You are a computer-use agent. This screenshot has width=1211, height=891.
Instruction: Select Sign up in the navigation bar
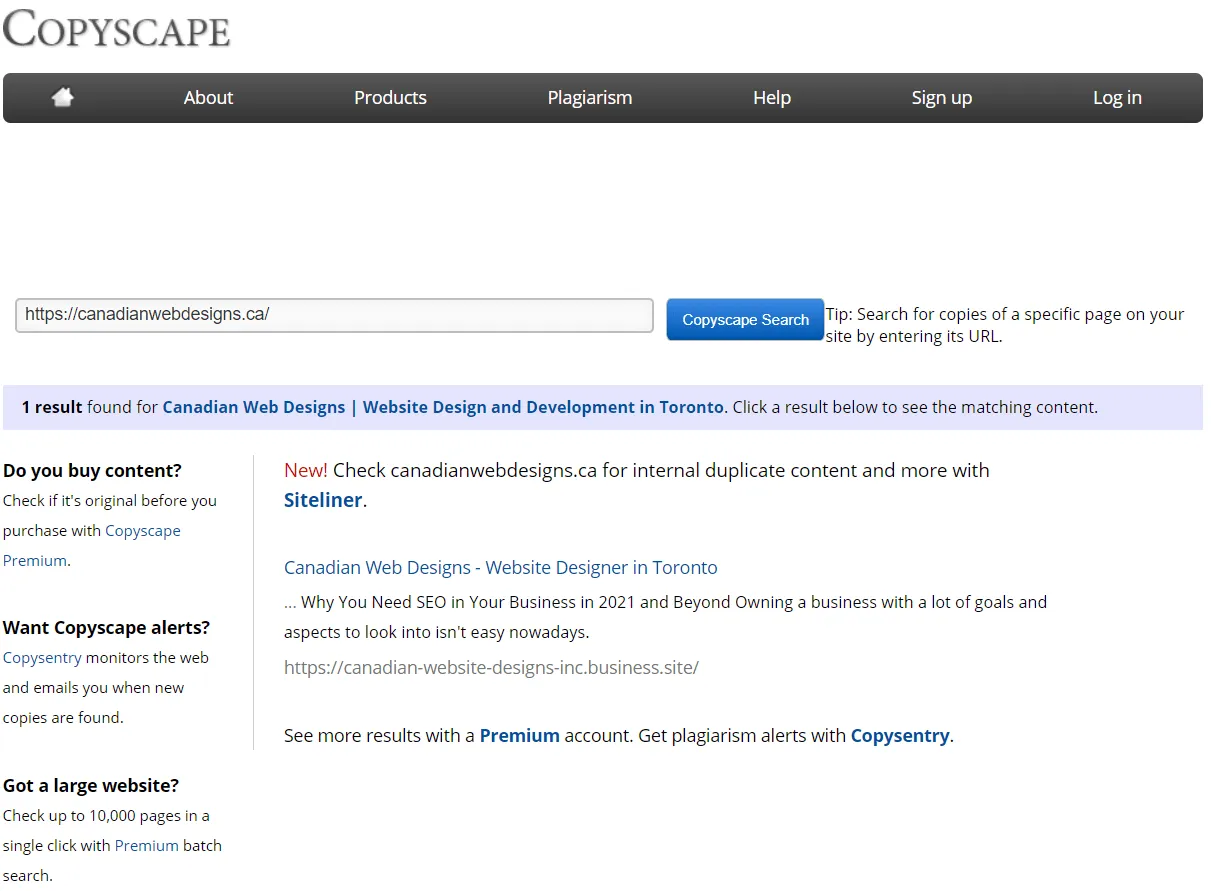tap(941, 97)
